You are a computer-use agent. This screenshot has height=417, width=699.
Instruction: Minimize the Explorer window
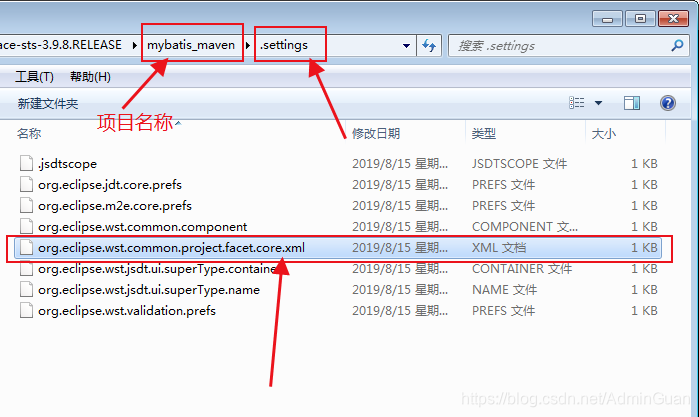pyautogui.click(x=607, y=19)
